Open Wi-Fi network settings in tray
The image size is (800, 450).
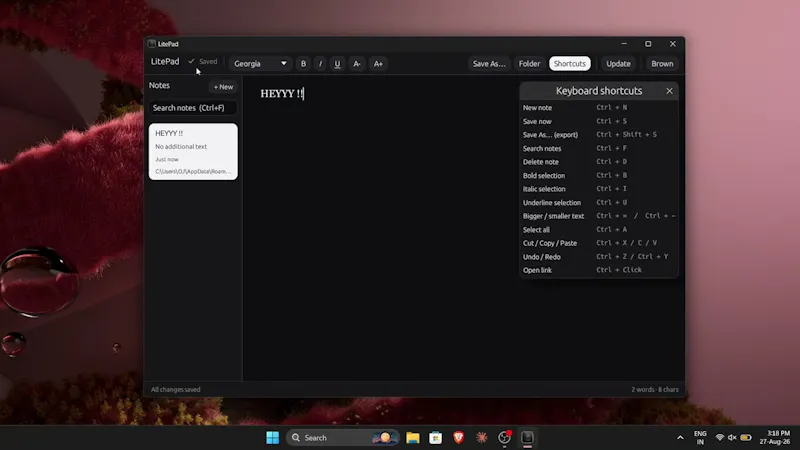[720, 438]
